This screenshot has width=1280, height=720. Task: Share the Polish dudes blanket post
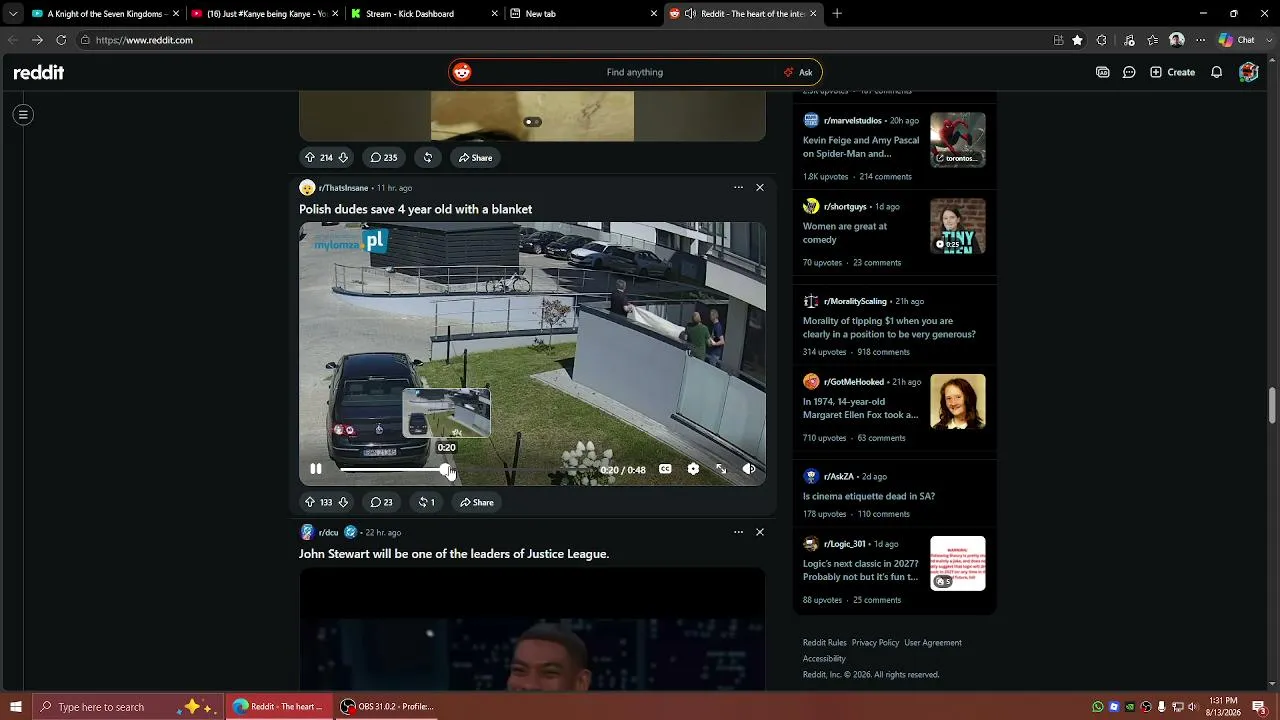476,502
